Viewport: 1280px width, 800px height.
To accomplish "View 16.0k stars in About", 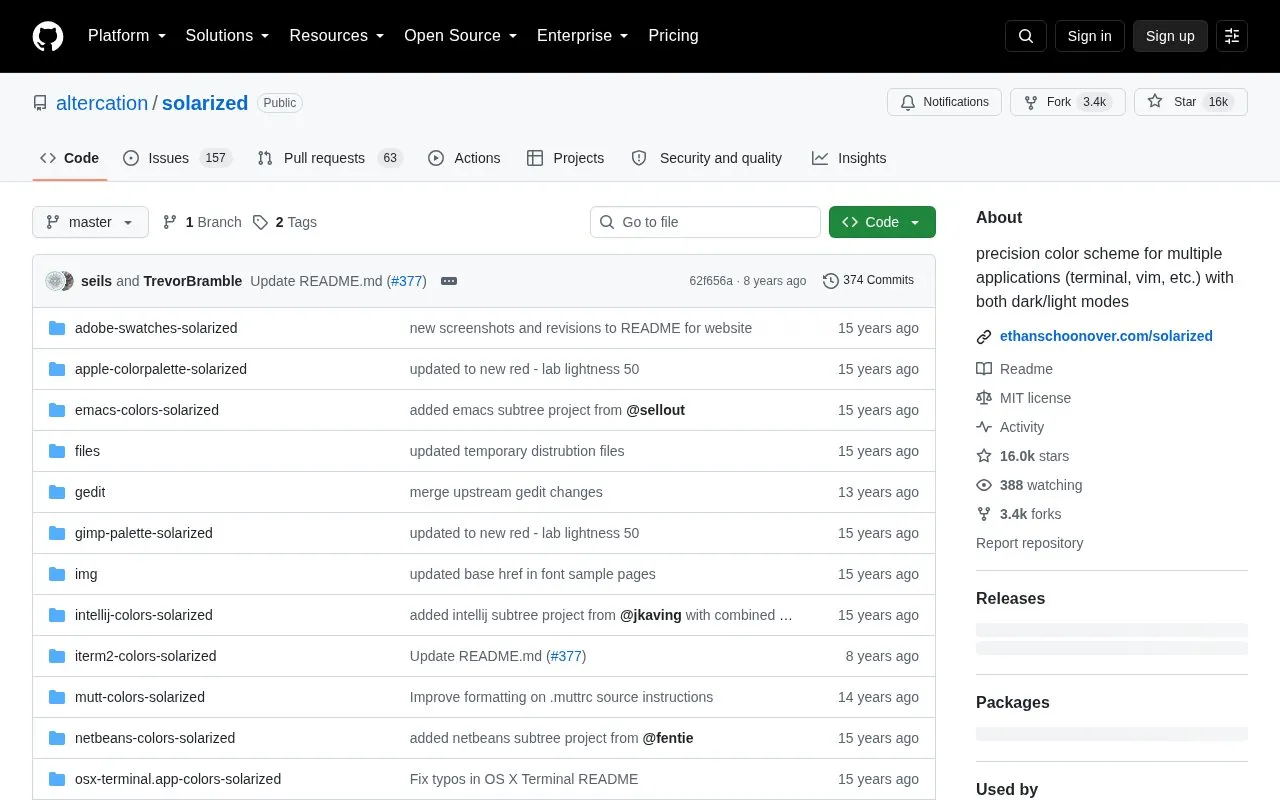I will (x=1022, y=456).
